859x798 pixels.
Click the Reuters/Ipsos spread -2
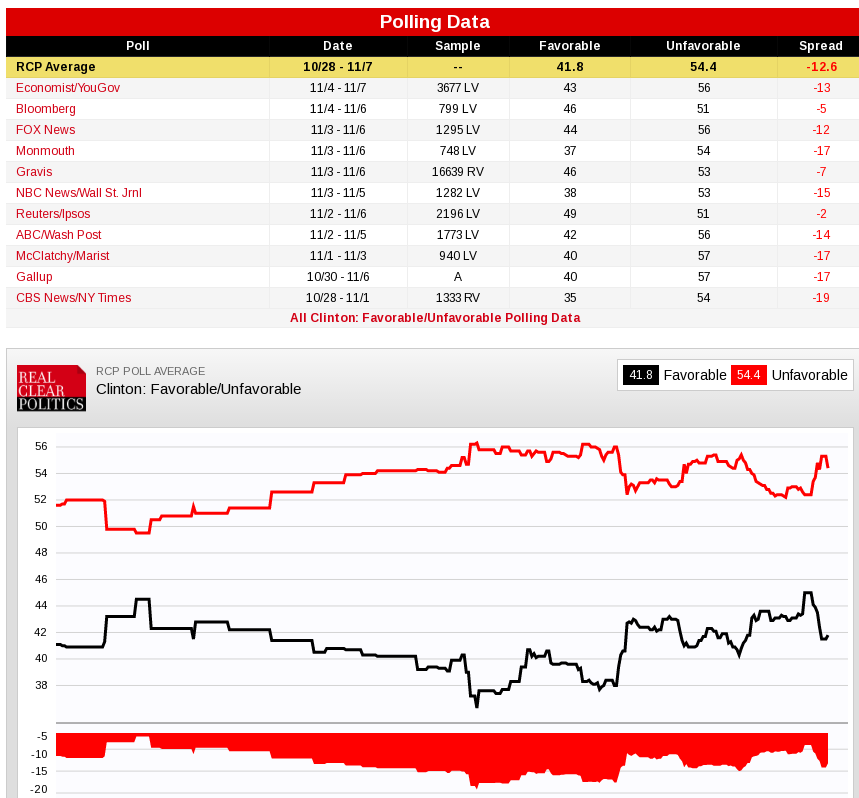[x=821, y=214]
